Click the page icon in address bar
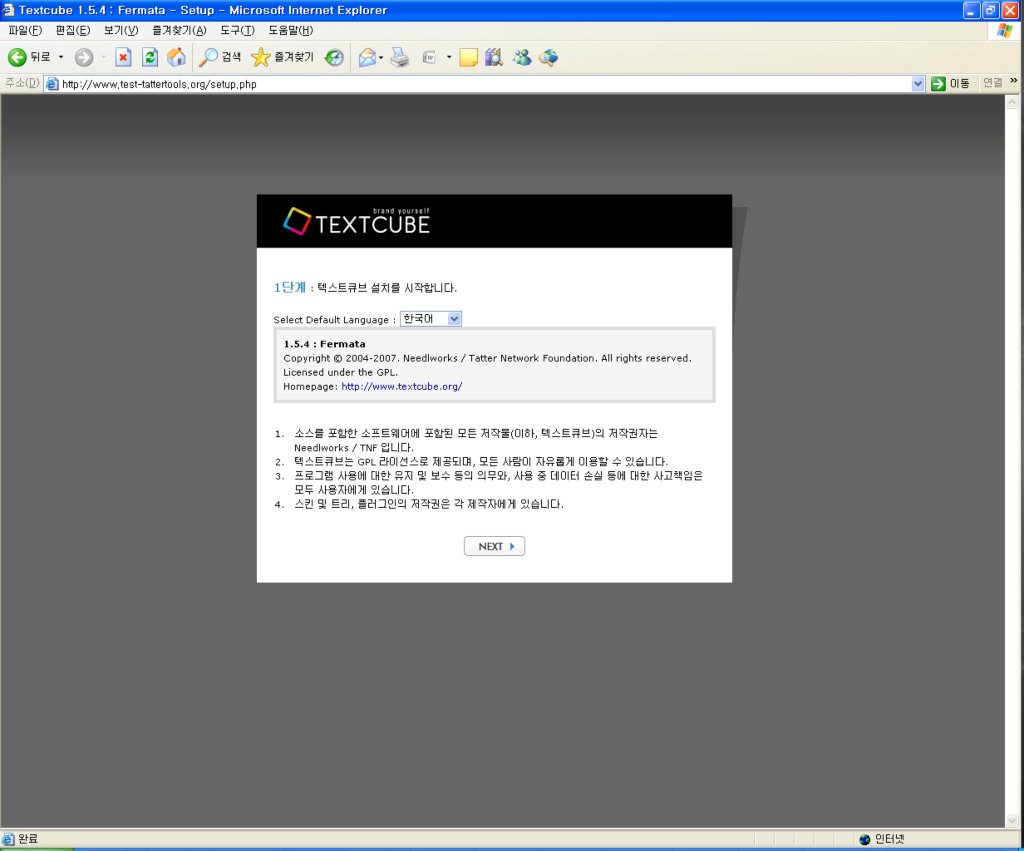The height and width of the screenshot is (851, 1024). pos(52,84)
